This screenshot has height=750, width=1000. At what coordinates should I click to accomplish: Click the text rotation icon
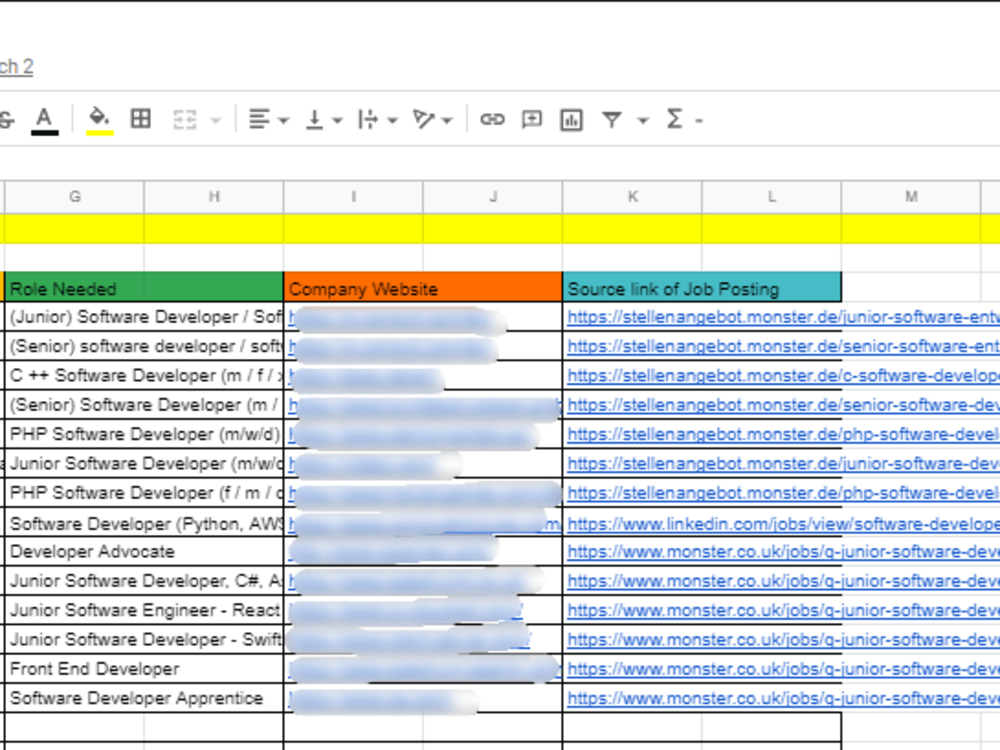click(423, 118)
